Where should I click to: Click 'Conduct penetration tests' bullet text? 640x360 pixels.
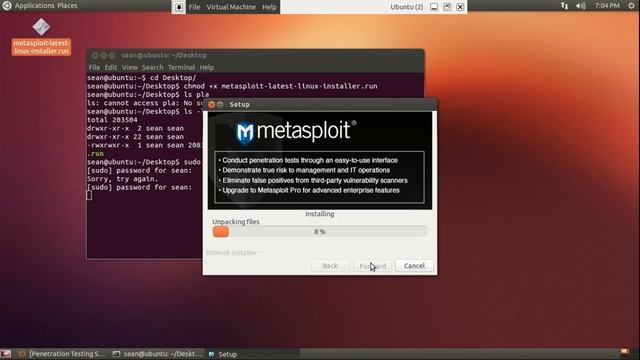pyautogui.click(x=310, y=160)
